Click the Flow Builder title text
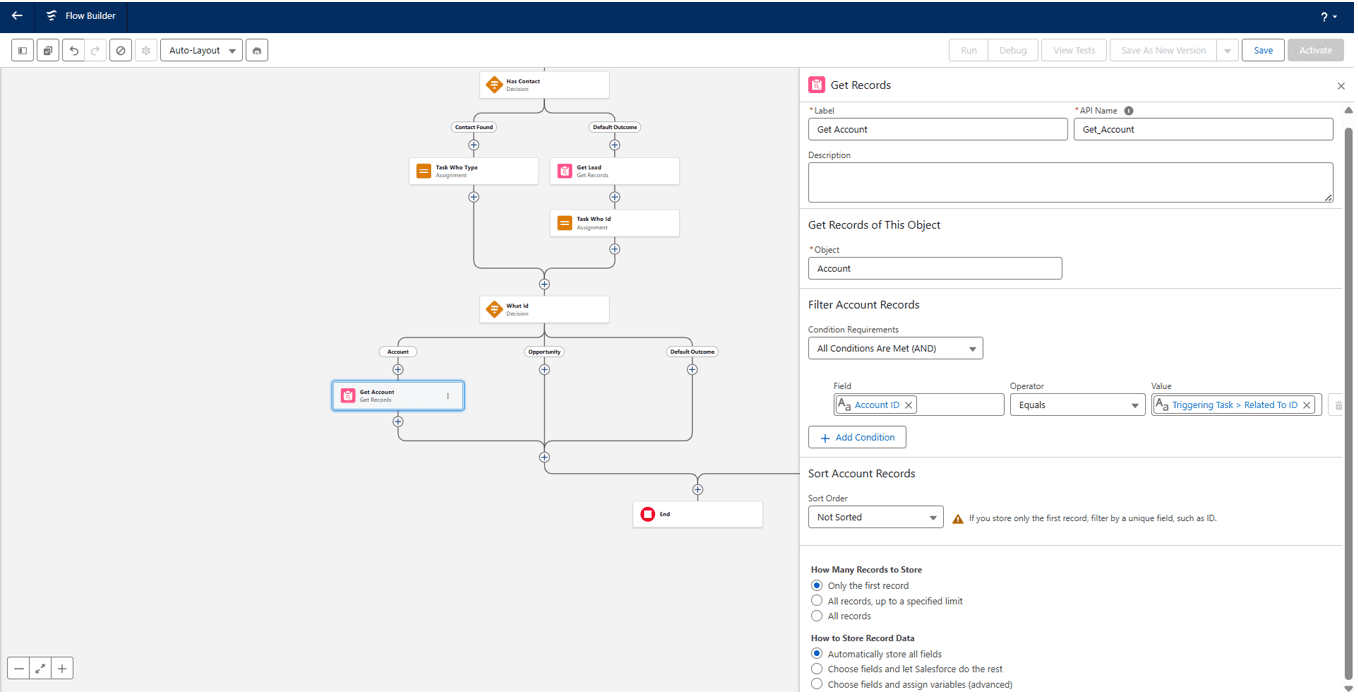This screenshot has height=697, width=1358. tap(90, 16)
